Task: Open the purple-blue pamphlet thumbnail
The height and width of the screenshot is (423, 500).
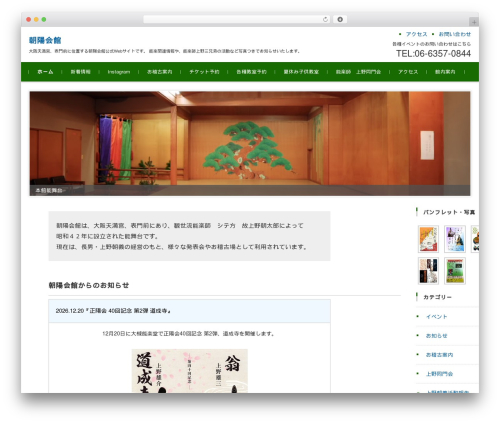Action: coord(455,239)
